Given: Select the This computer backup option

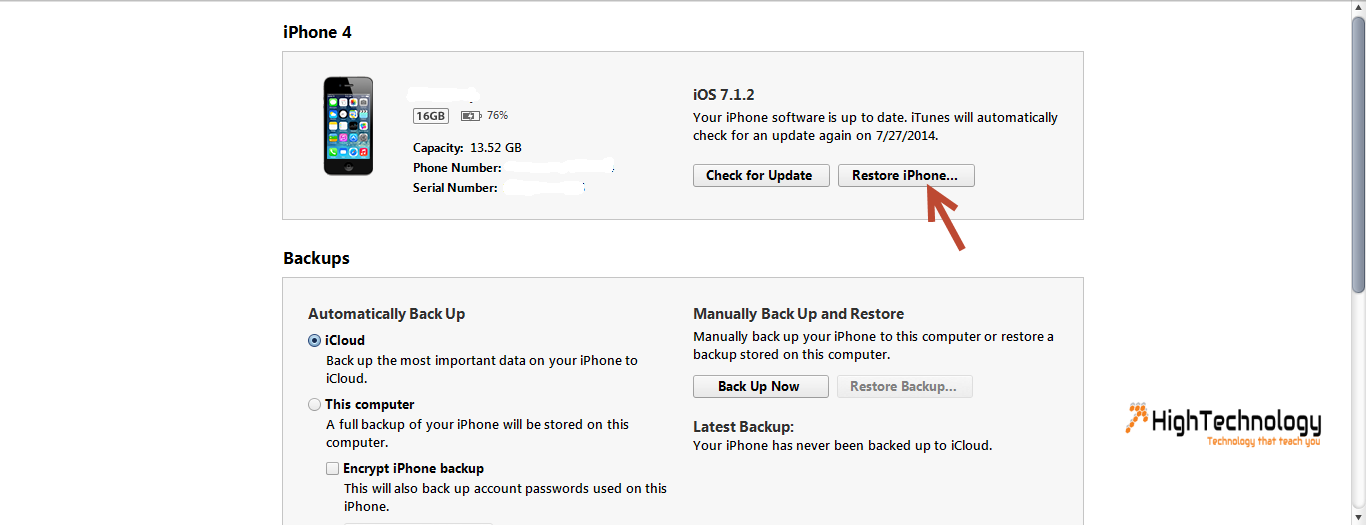Looking at the screenshot, I should coord(315,404).
